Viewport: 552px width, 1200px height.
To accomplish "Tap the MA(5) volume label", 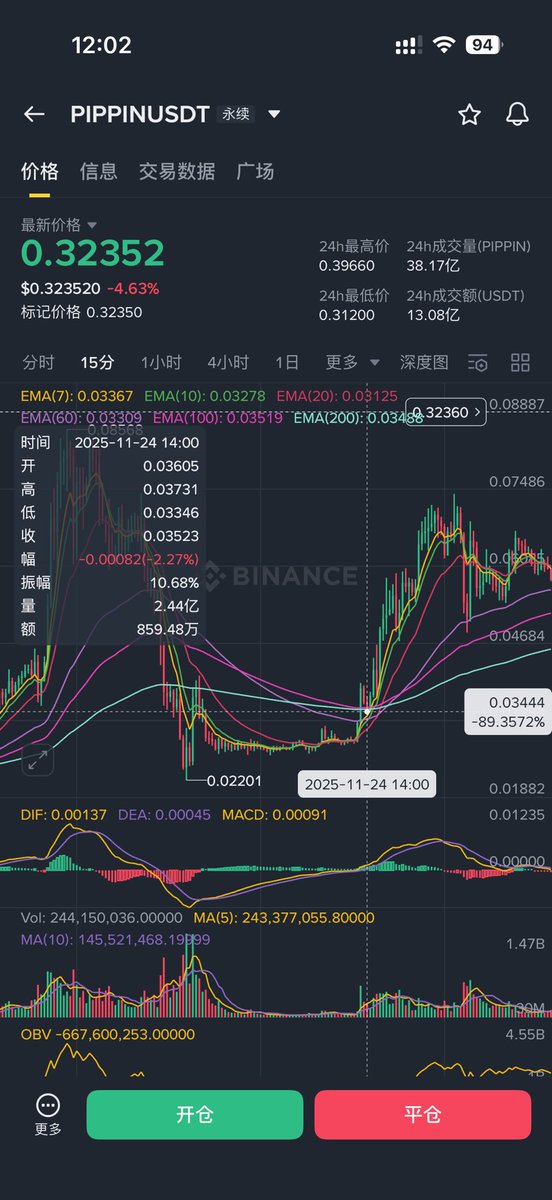I will (x=284, y=917).
